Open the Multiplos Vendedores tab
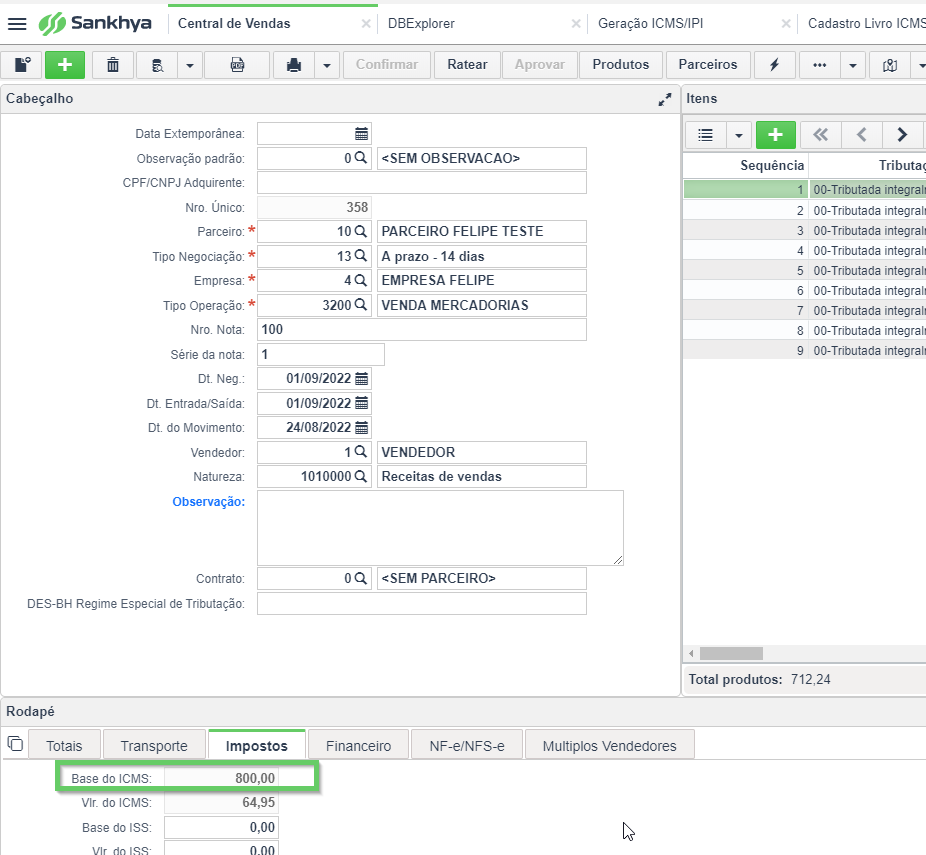 (609, 745)
